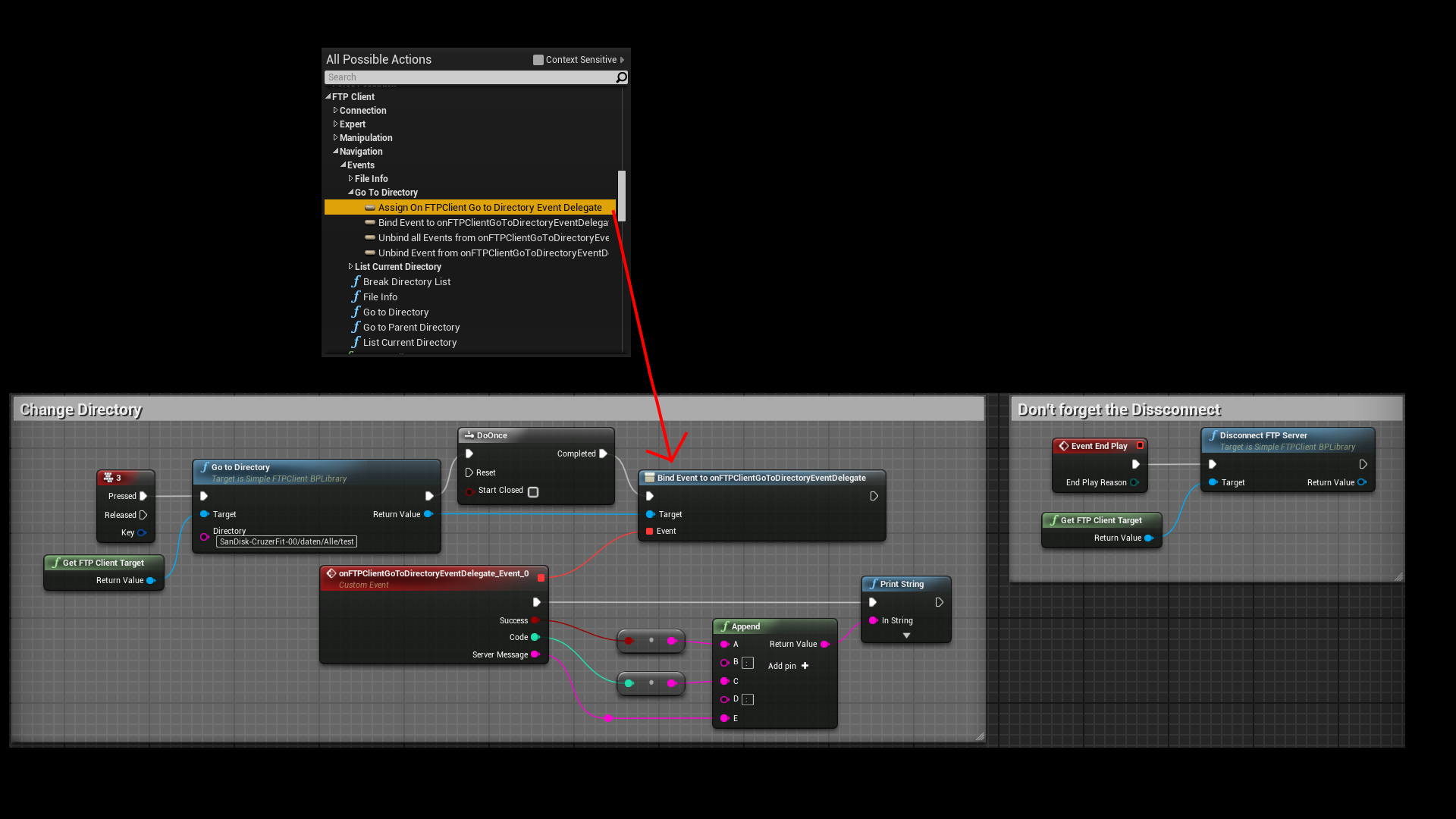Click the Bind Event node header icon
Viewport: 1456px width, 819px height.
point(649,478)
